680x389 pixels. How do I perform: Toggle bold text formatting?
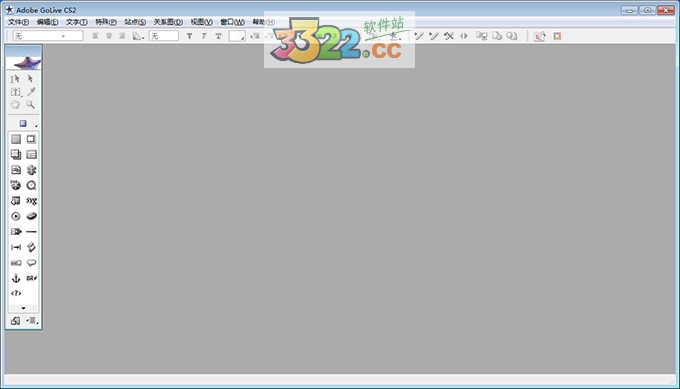click(190, 36)
